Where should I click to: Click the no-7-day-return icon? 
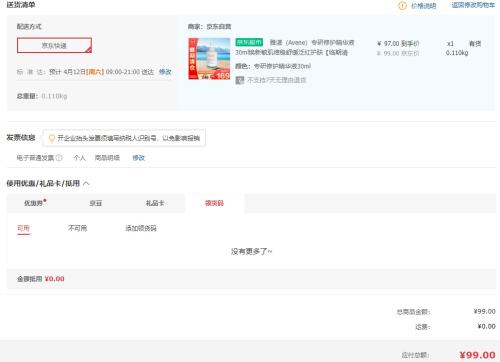(240, 80)
